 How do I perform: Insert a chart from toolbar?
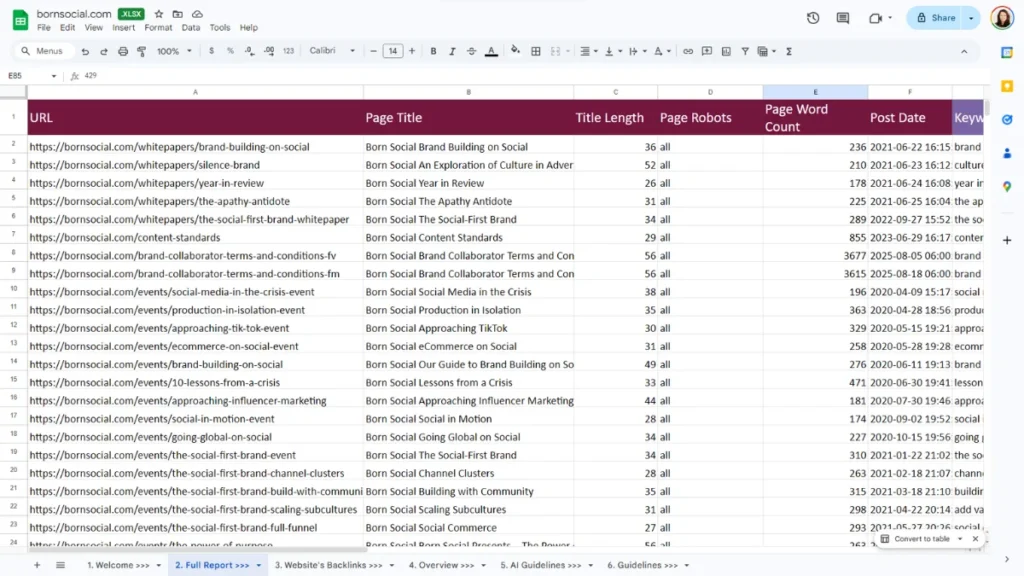coord(726,51)
